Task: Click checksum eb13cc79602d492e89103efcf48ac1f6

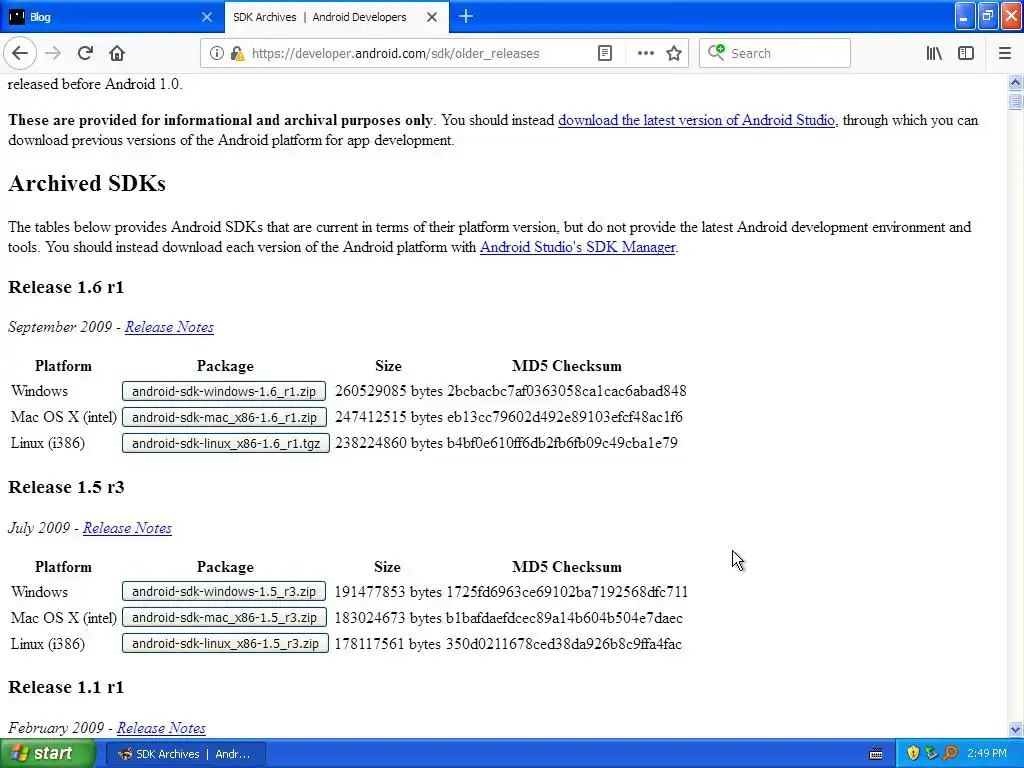Action: click(565, 417)
